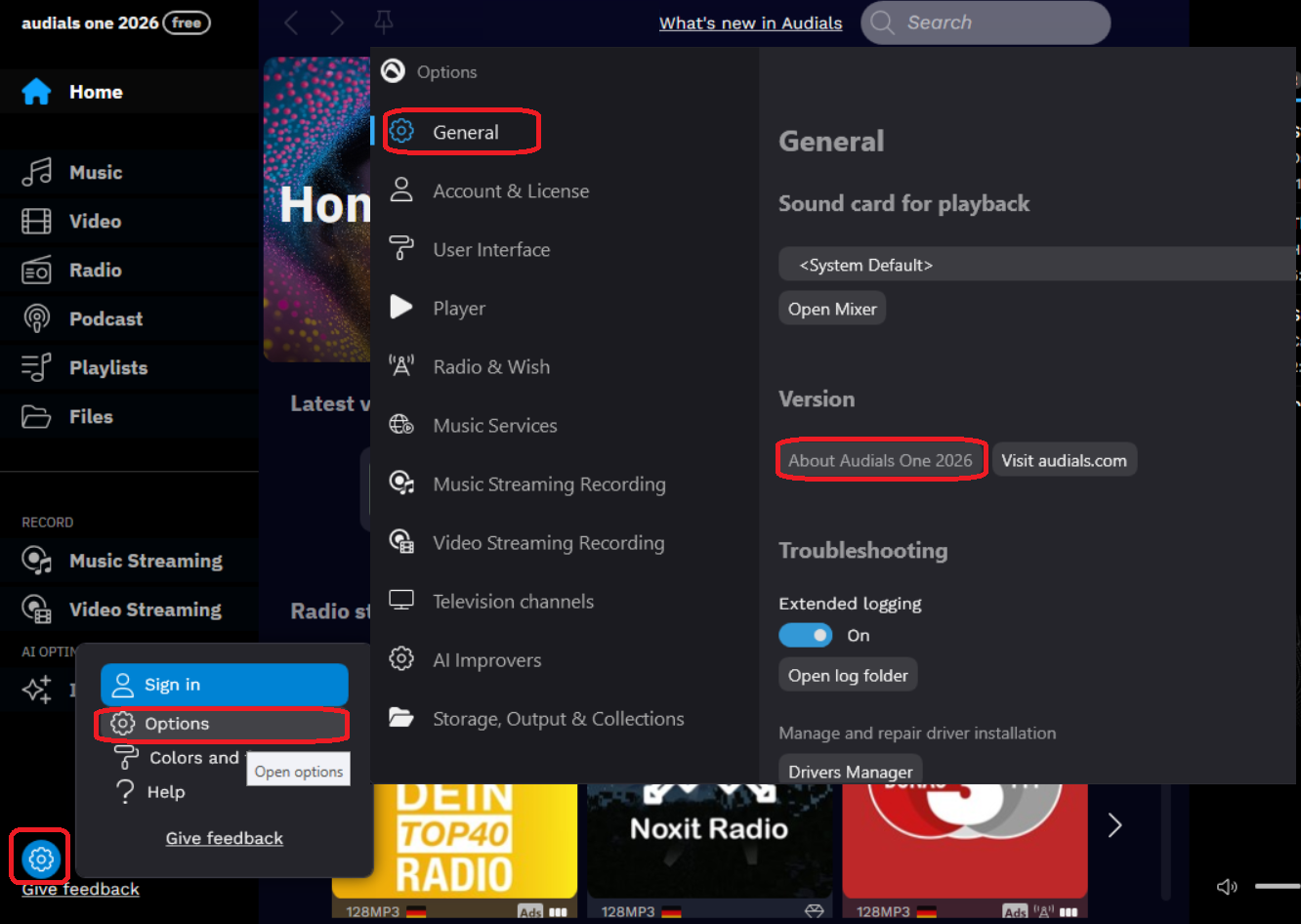1301x924 pixels.
Task: Open the Radio section icon
Action: click(36, 271)
